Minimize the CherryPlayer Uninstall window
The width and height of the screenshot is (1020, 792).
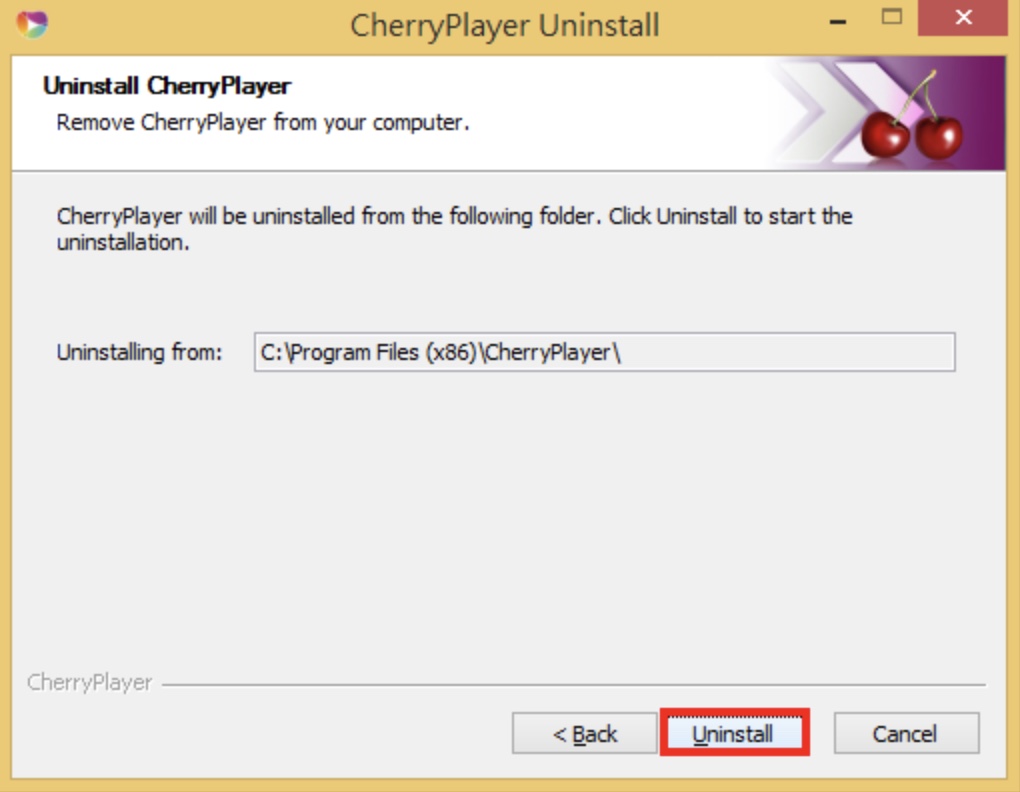[838, 21]
